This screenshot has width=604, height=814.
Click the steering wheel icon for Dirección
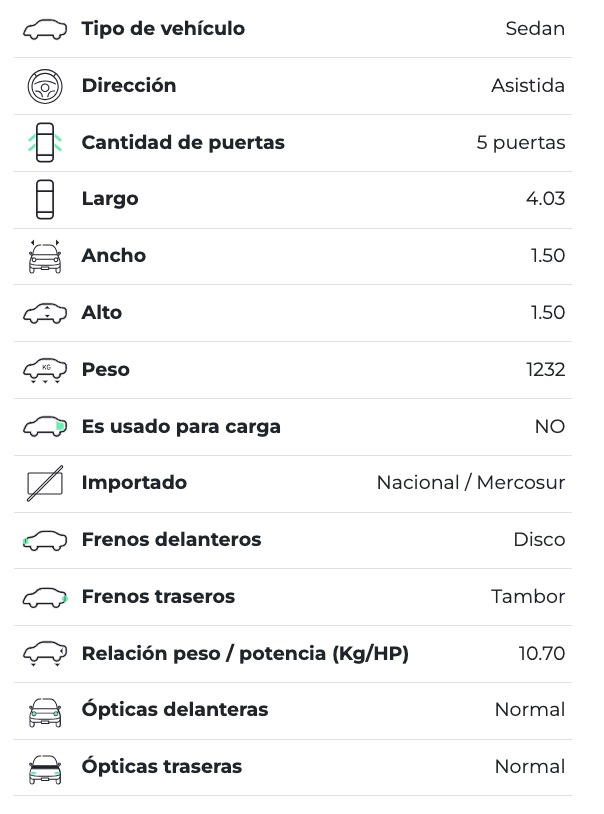tap(44, 86)
